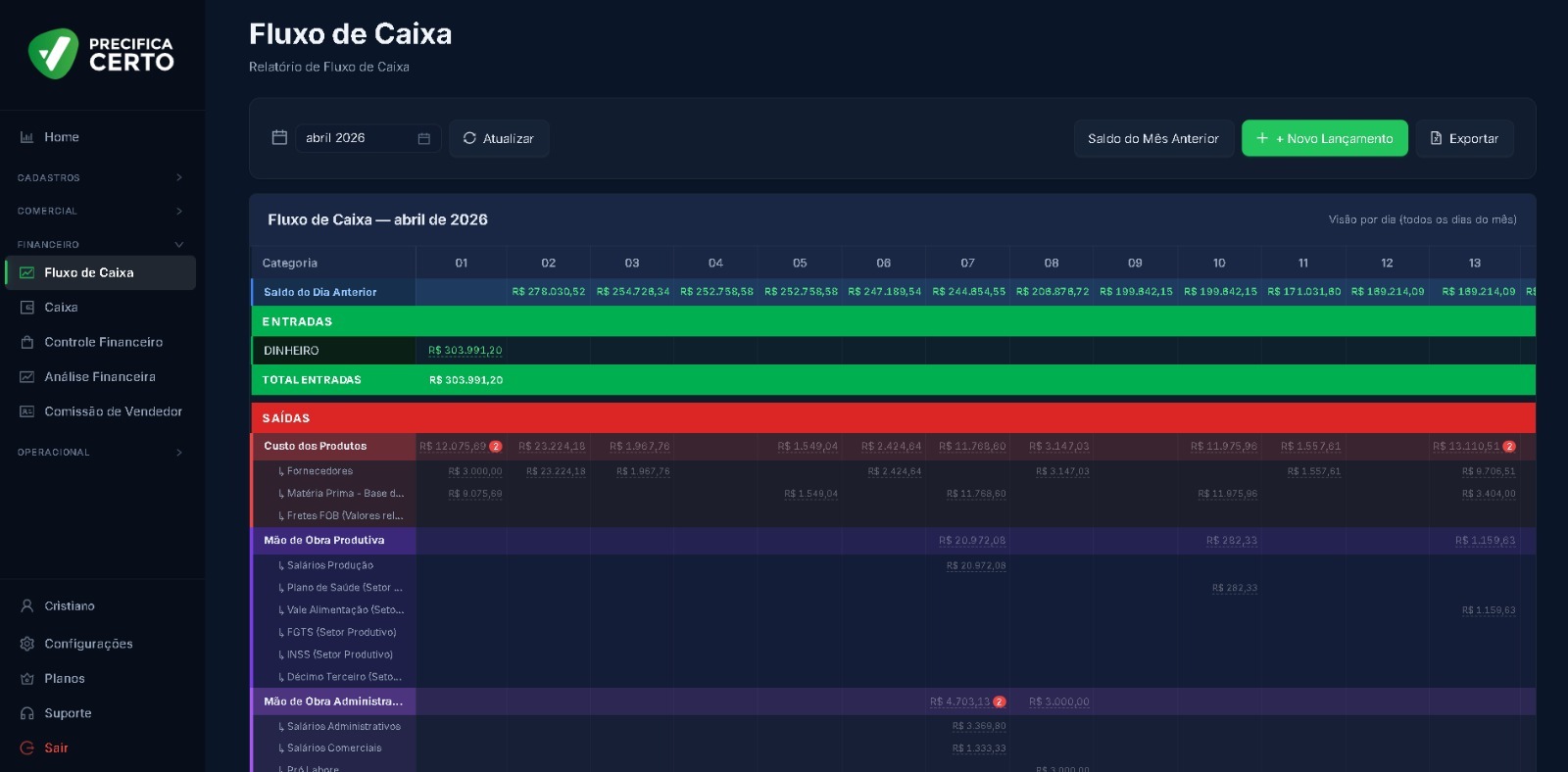The image size is (1568, 772).
Task: Click the Saldo do Mês Anterior button
Action: click(1153, 138)
